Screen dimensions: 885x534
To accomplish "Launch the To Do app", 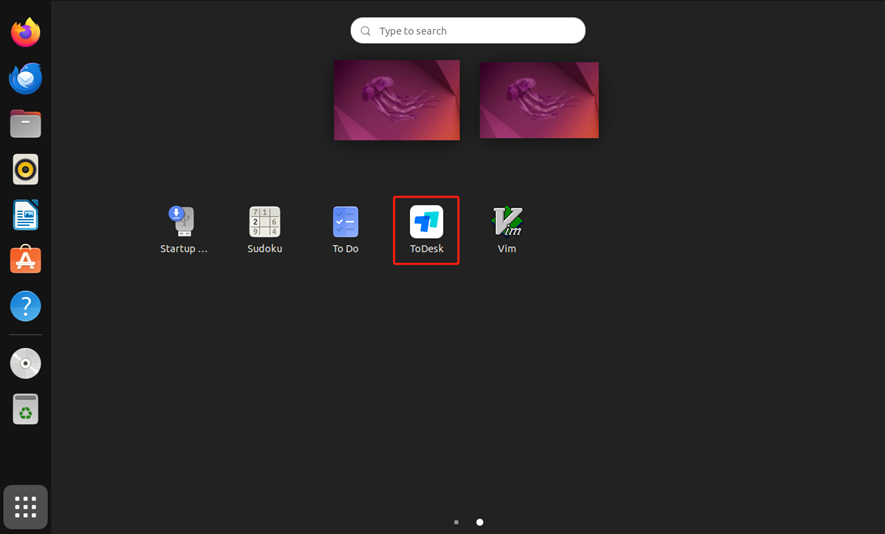I will click(345, 229).
